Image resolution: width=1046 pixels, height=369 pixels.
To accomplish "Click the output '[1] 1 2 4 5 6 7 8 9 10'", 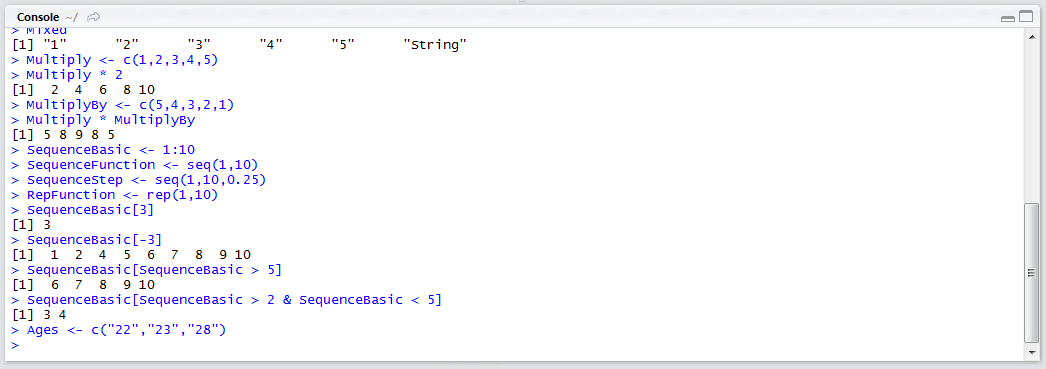I will click(x=131, y=255).
